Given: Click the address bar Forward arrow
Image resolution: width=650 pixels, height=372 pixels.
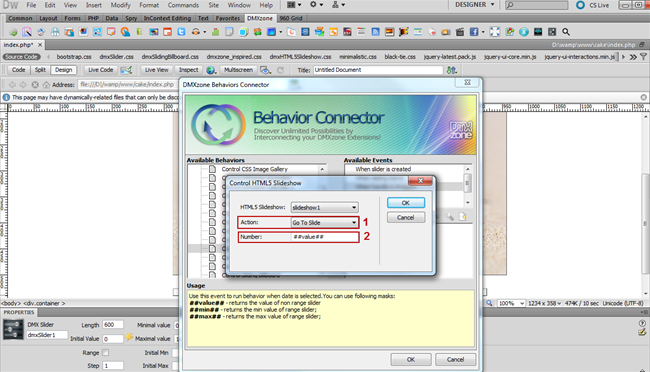Looking at the screenshot, I should tap(23, 85).
